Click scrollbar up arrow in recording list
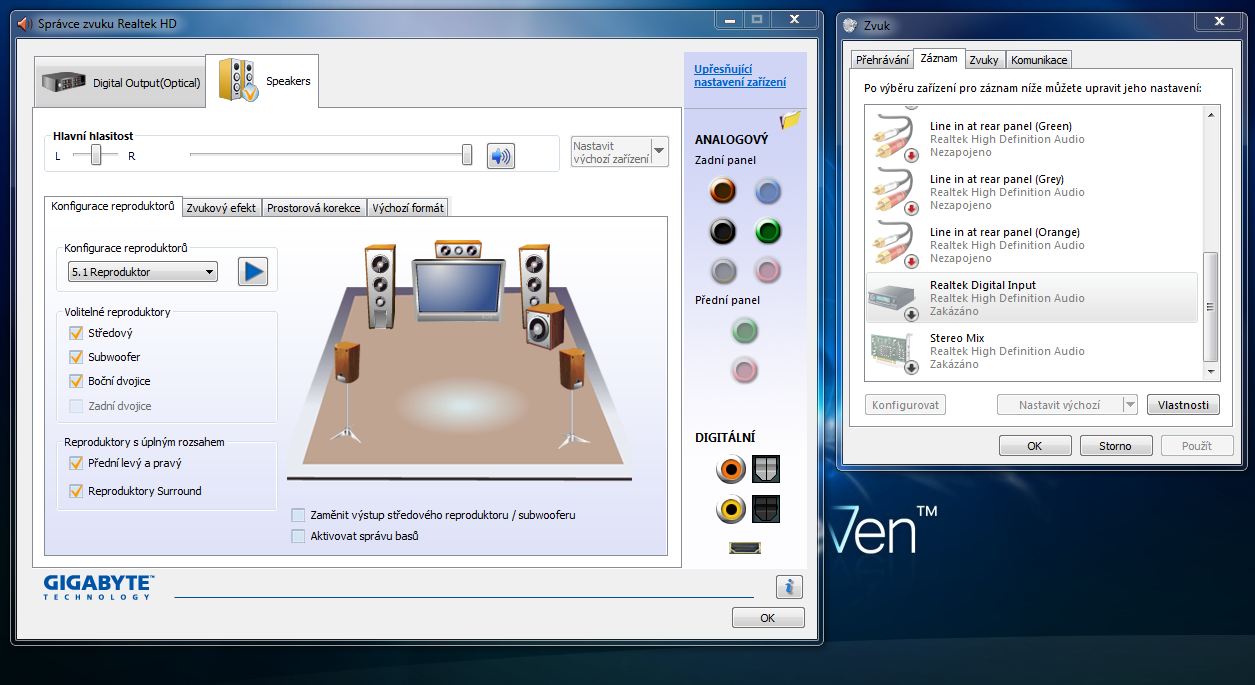Image resolution: width=1255 pixels, height=685 pixels. coord(1211,115)
